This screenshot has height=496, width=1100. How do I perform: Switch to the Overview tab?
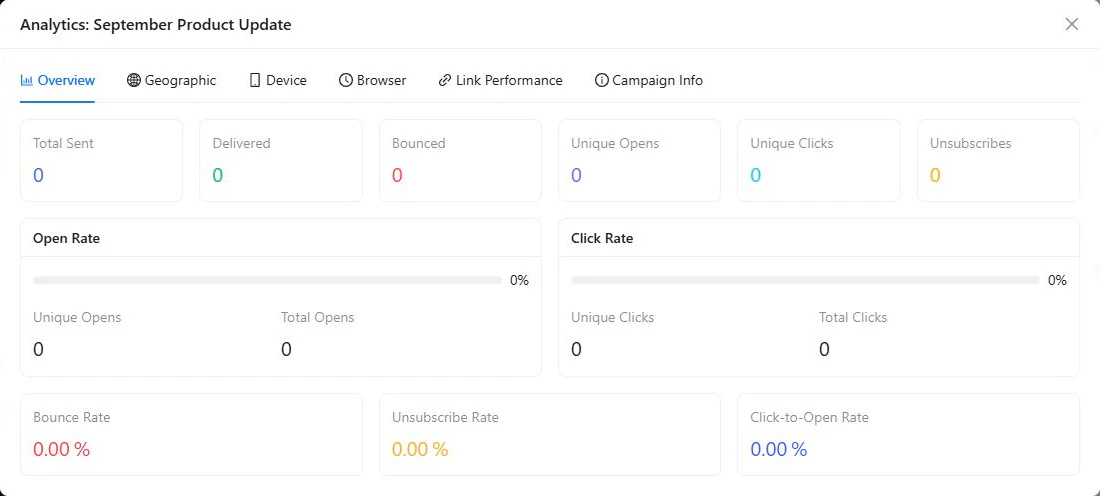[58, 80]
